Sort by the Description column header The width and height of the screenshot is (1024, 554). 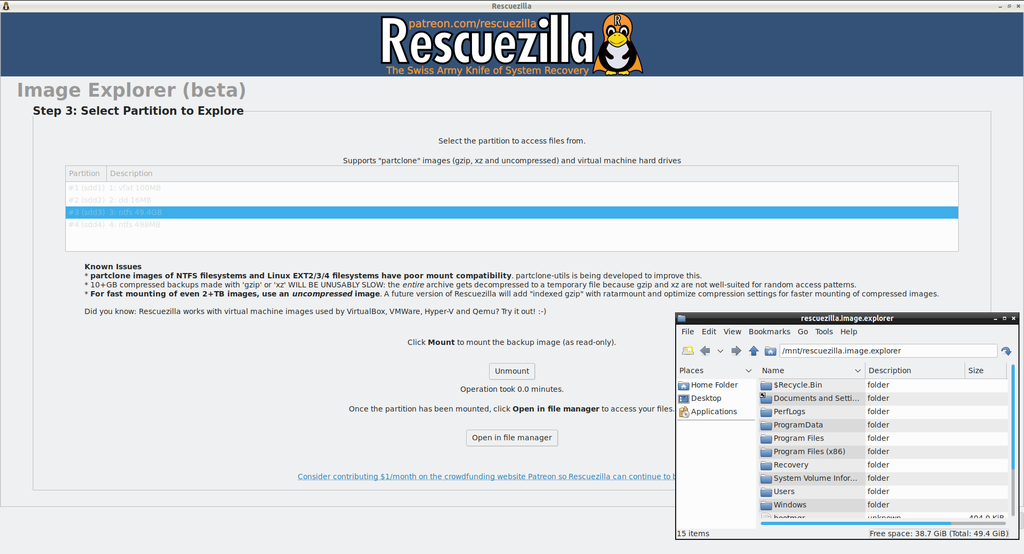click(x=914, y=370)
